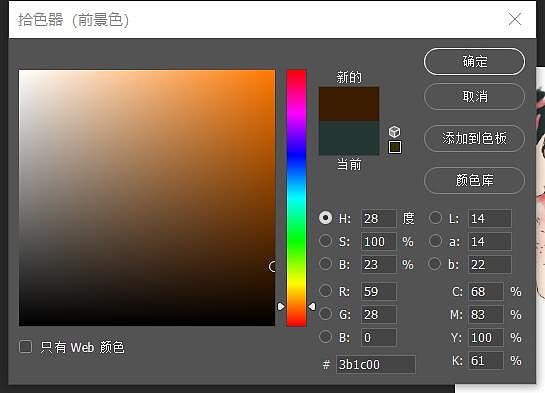Viewport: 545px width, 393px height.
Task: Select the S saturation radio button
Action: tap(326, 241)
